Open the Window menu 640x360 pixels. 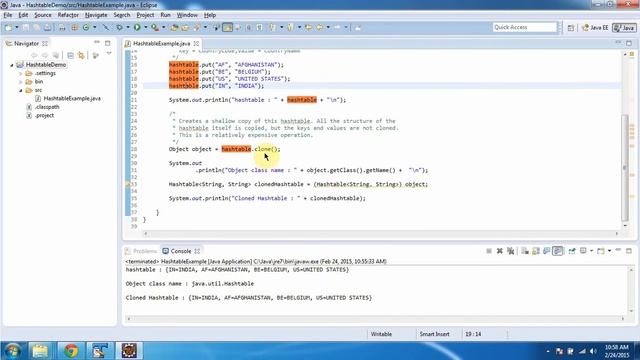point(187,15)
